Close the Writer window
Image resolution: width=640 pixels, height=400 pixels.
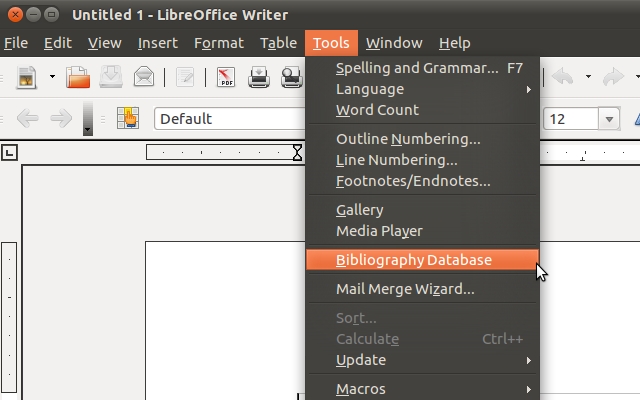[15, 15]
